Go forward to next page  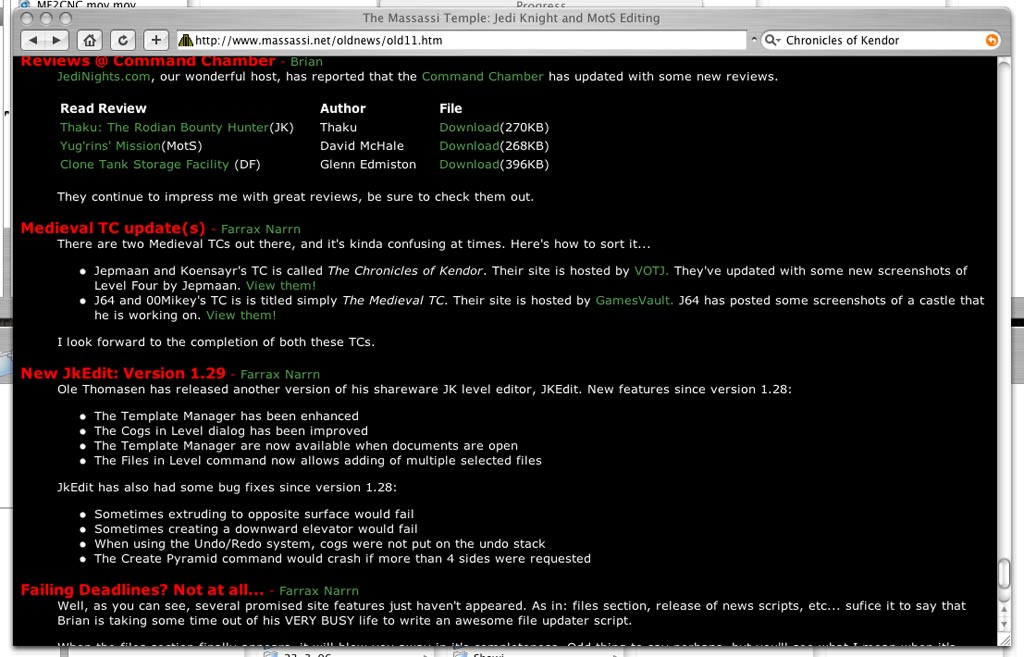tap(56, 40)
